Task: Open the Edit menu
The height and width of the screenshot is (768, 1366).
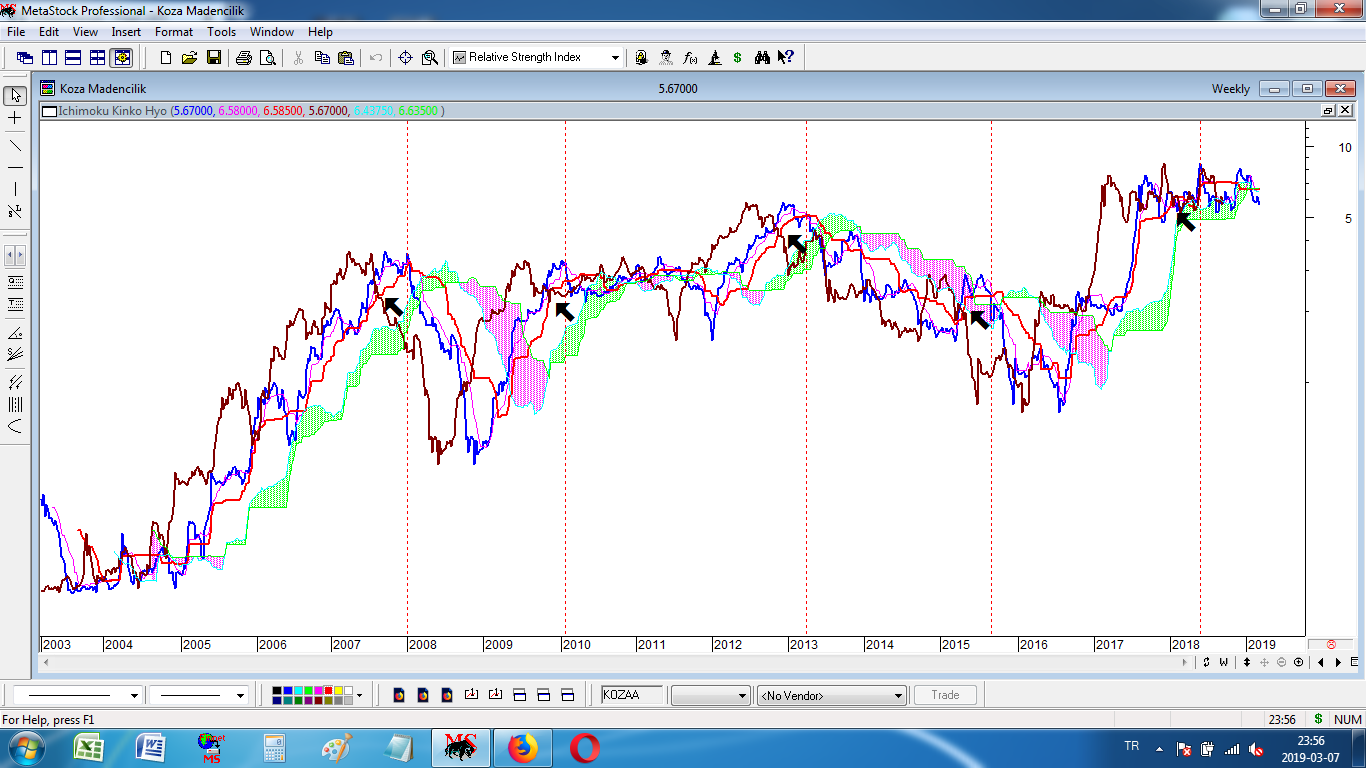Action: click(49, 32)
